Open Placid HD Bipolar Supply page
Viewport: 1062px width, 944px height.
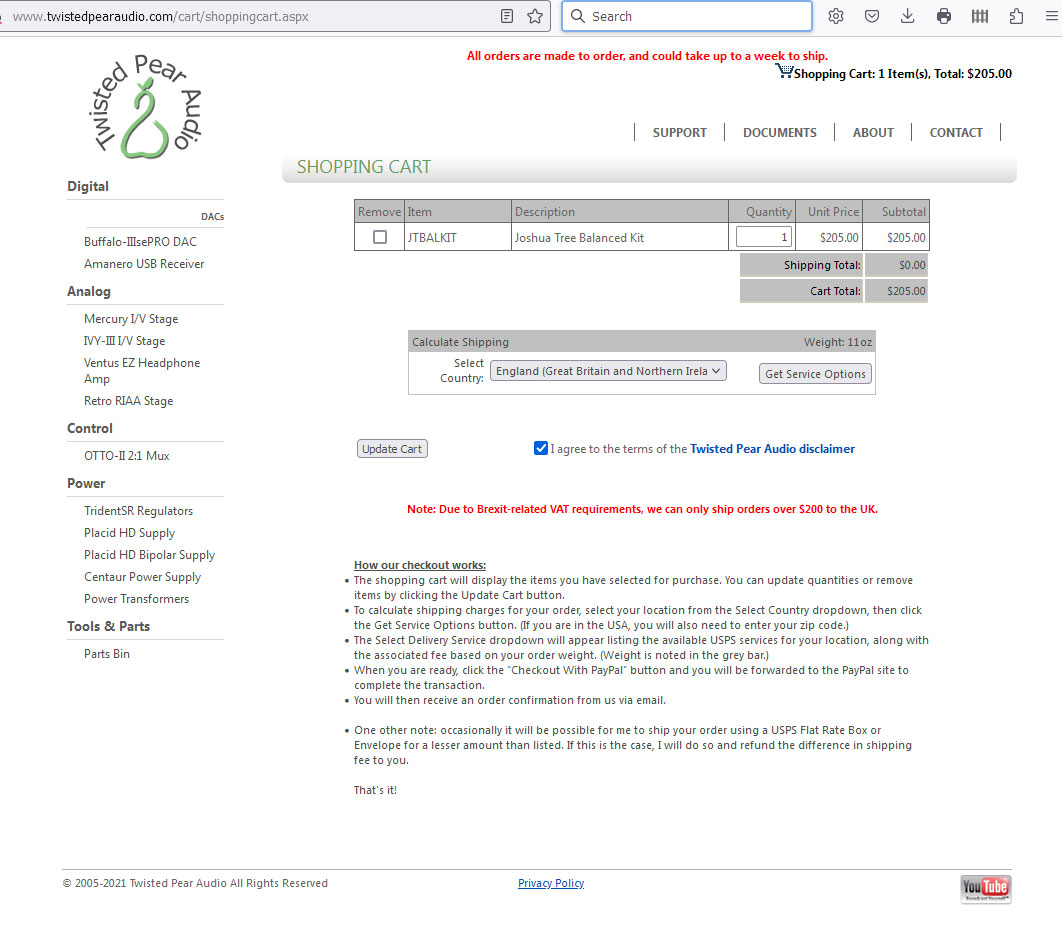[150, 555]
